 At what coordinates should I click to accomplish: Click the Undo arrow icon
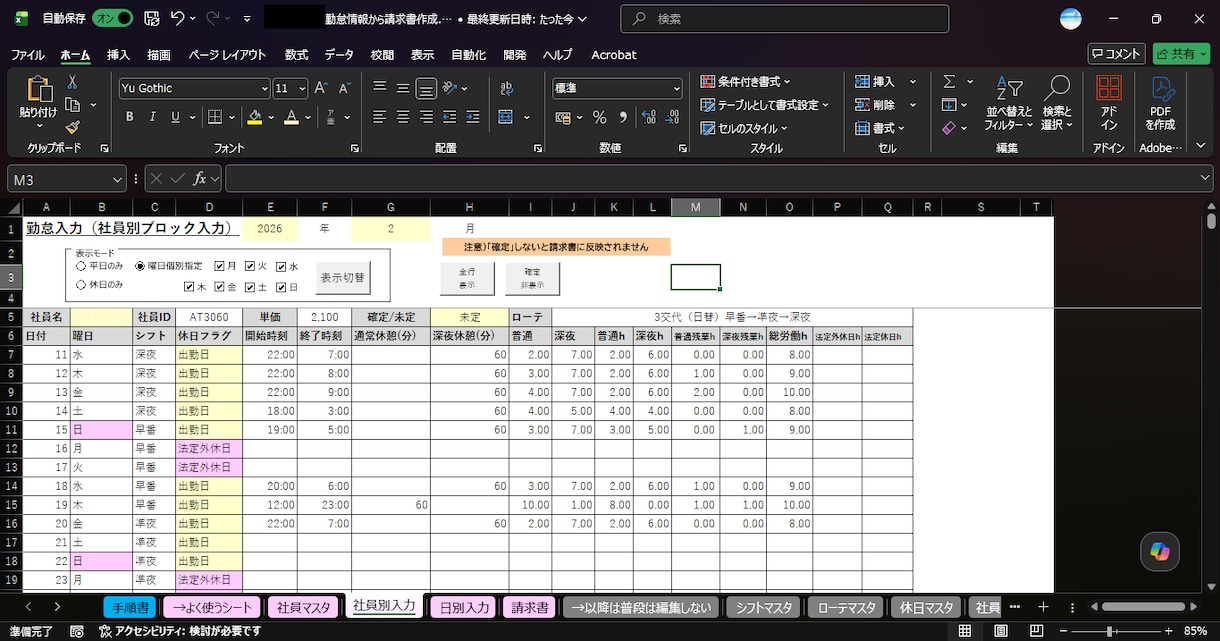178,18
